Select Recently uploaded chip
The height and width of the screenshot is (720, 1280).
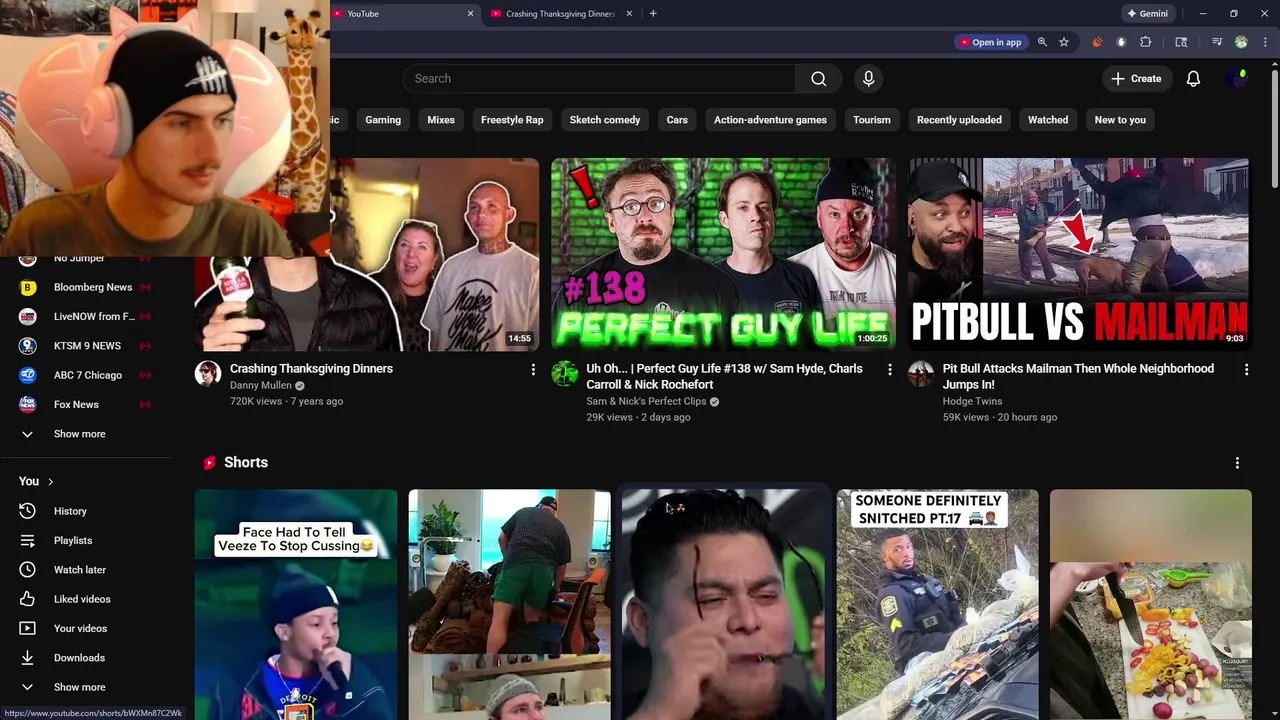(959, 120)
